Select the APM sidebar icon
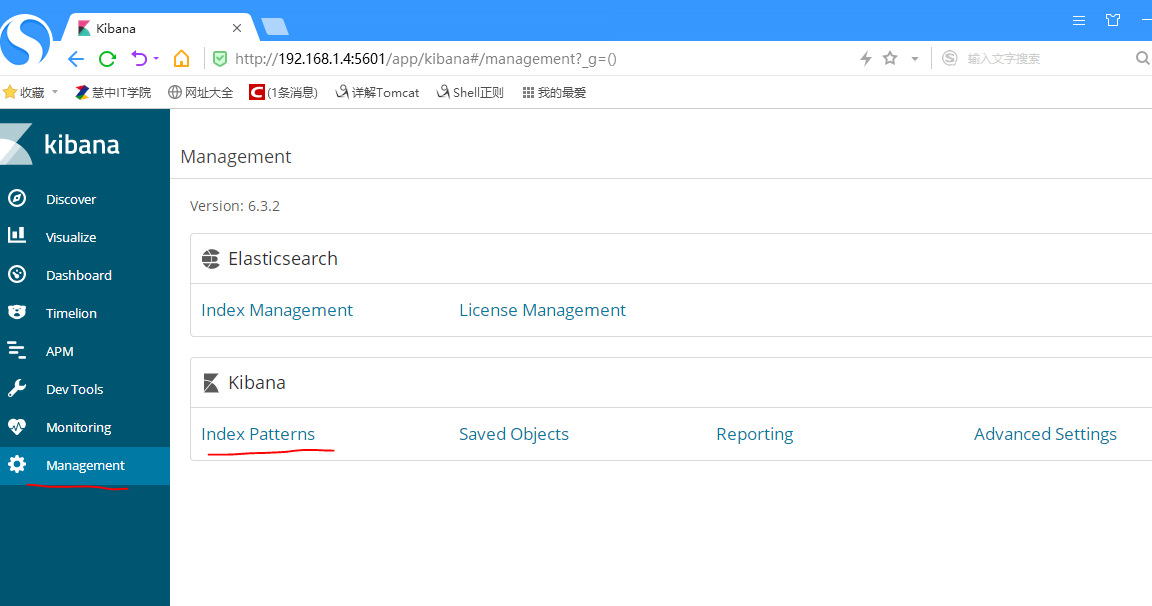This screenshot has width=1152, height=606. click(x=17, y=350)
